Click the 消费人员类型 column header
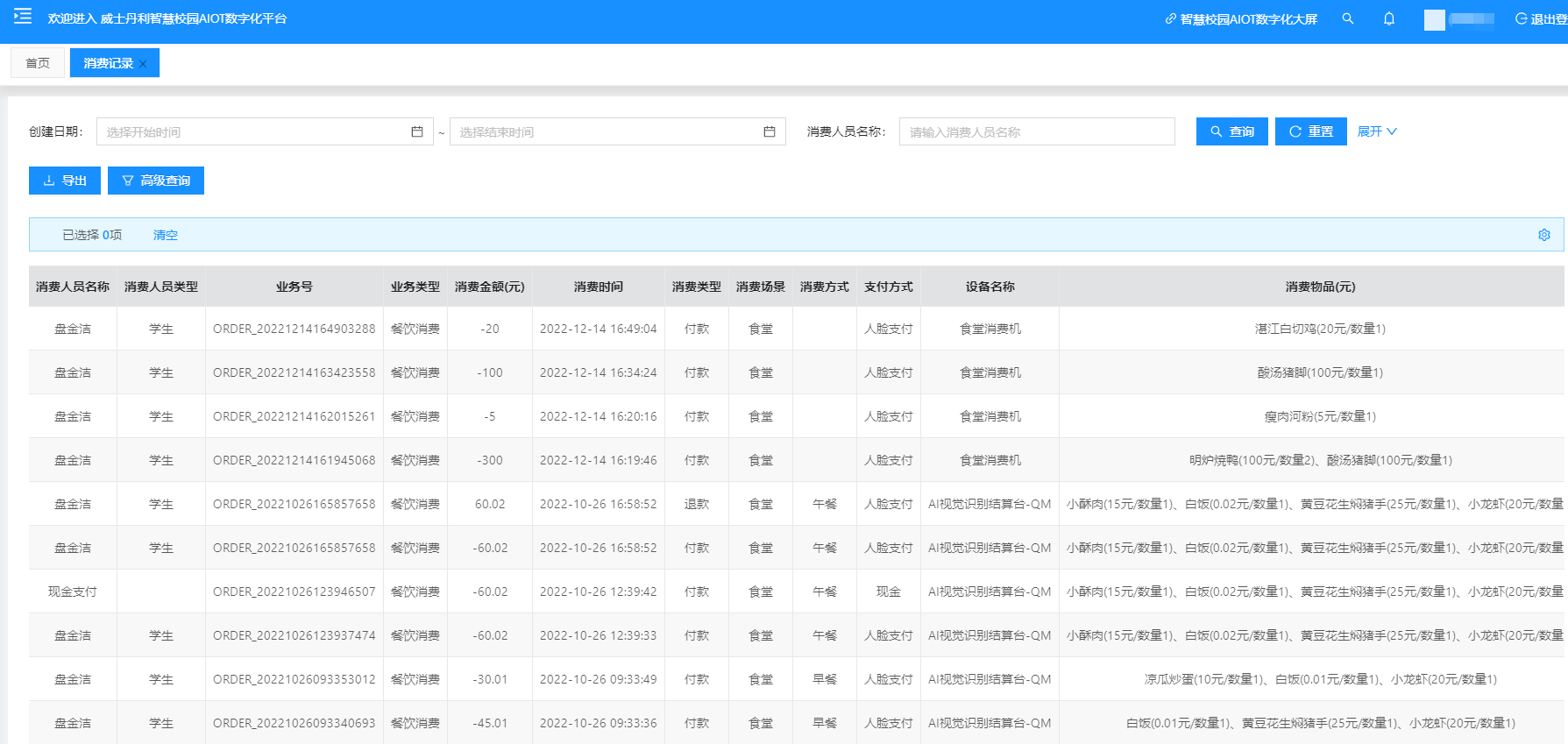Image resolution: width=1568 pixels, height=744 pixels. click(161, 287)
